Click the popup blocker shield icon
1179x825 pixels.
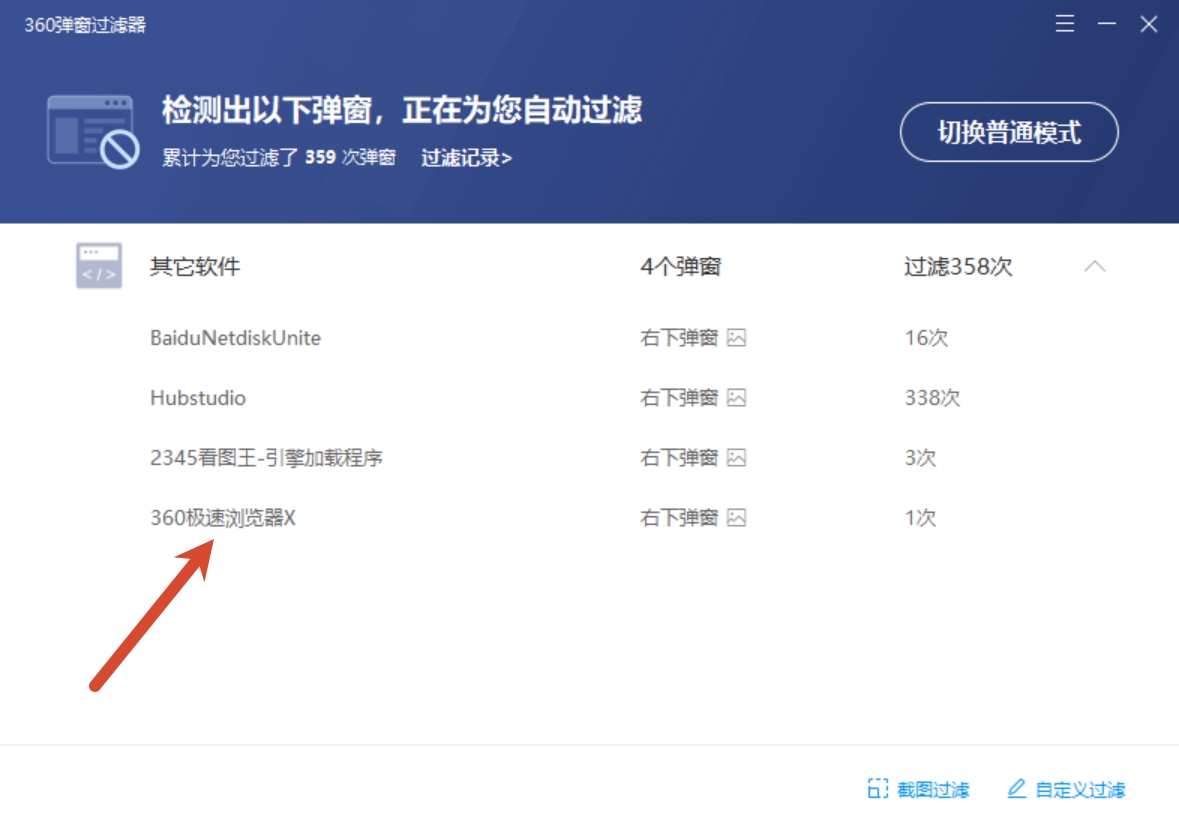click(93, 132)
